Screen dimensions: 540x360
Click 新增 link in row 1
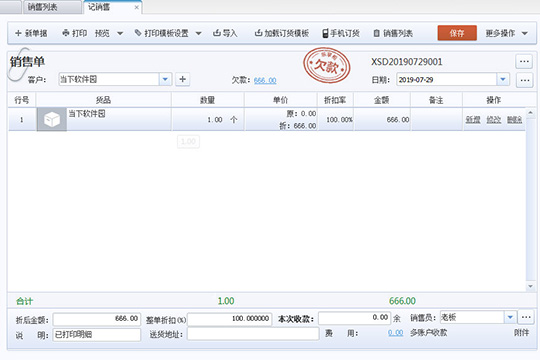(x=473, y=120)
